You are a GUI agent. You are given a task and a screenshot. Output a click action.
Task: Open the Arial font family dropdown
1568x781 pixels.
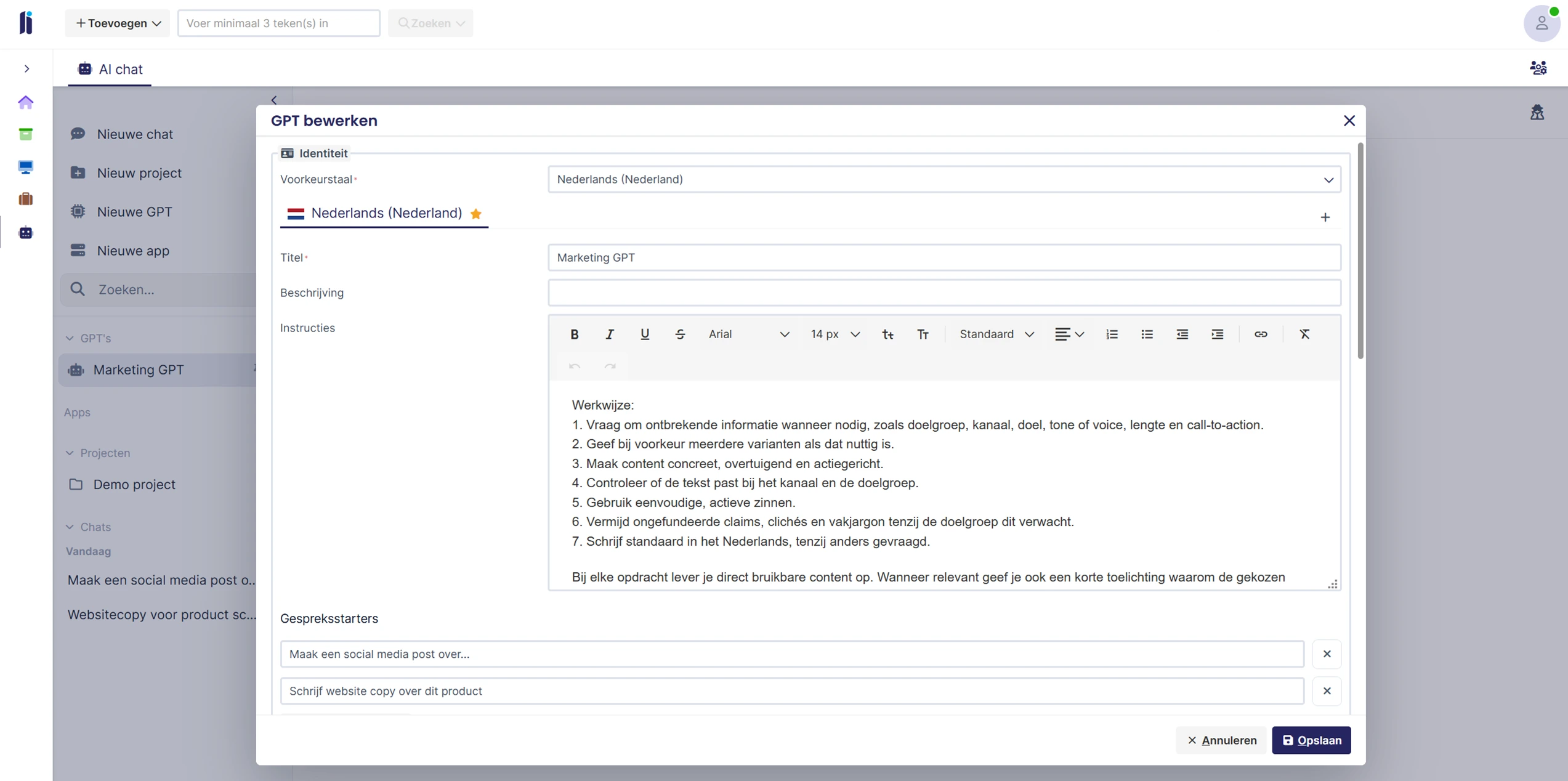point(748,334)
